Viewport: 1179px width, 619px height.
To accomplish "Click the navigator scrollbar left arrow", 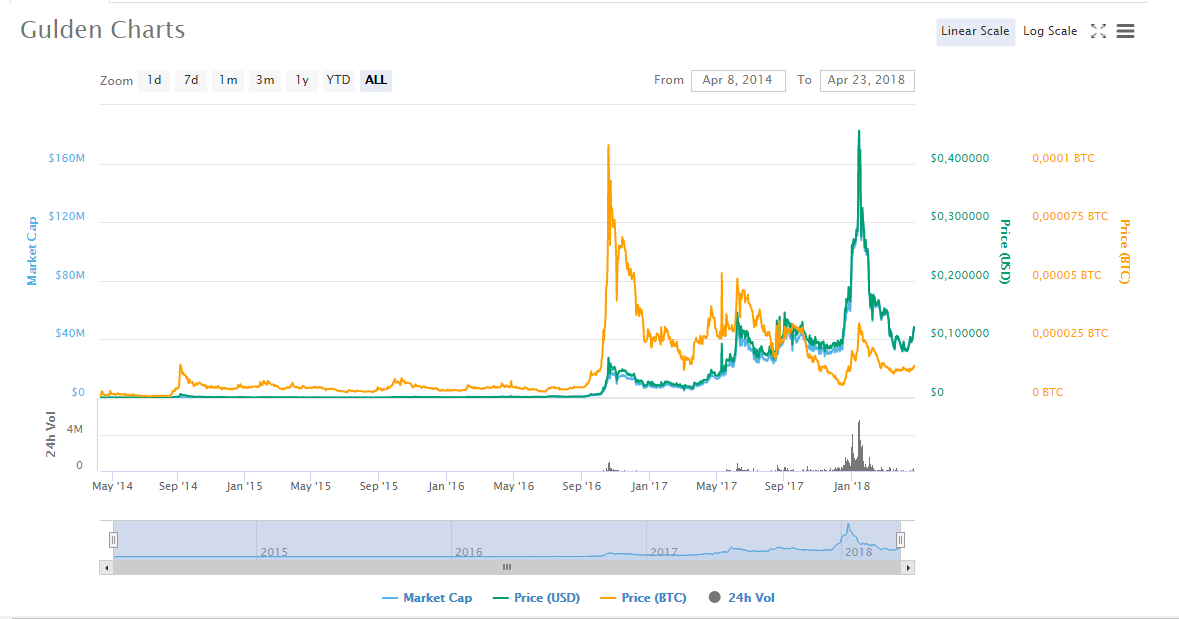I will click(x=106, y=568).
